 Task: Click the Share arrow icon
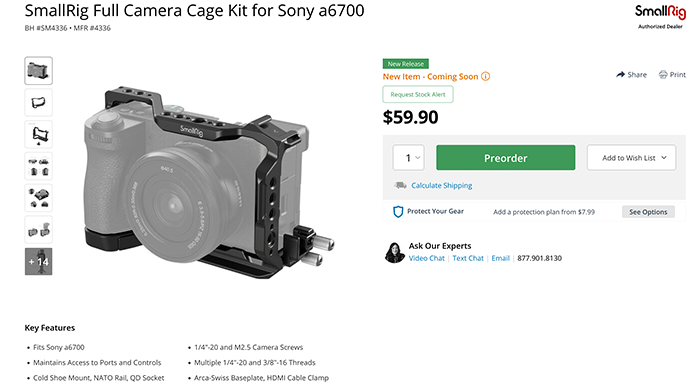[620, 75]
